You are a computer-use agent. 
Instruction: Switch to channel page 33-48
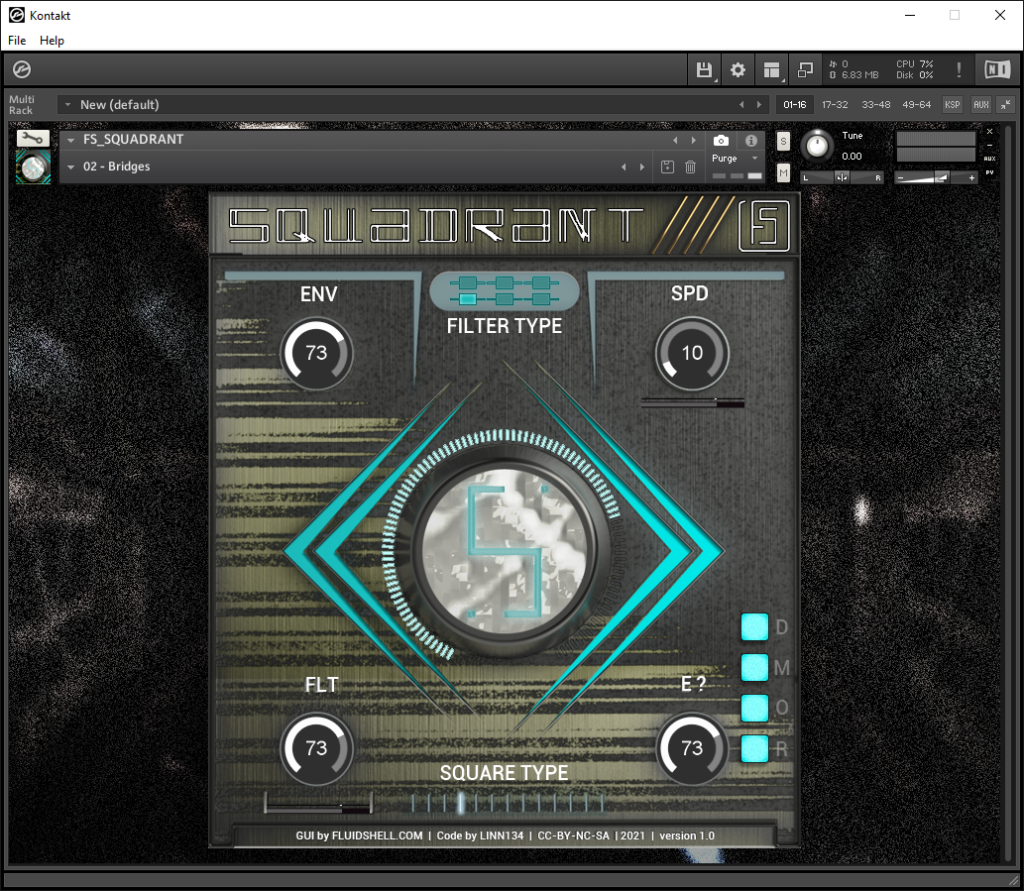[876, 105]
